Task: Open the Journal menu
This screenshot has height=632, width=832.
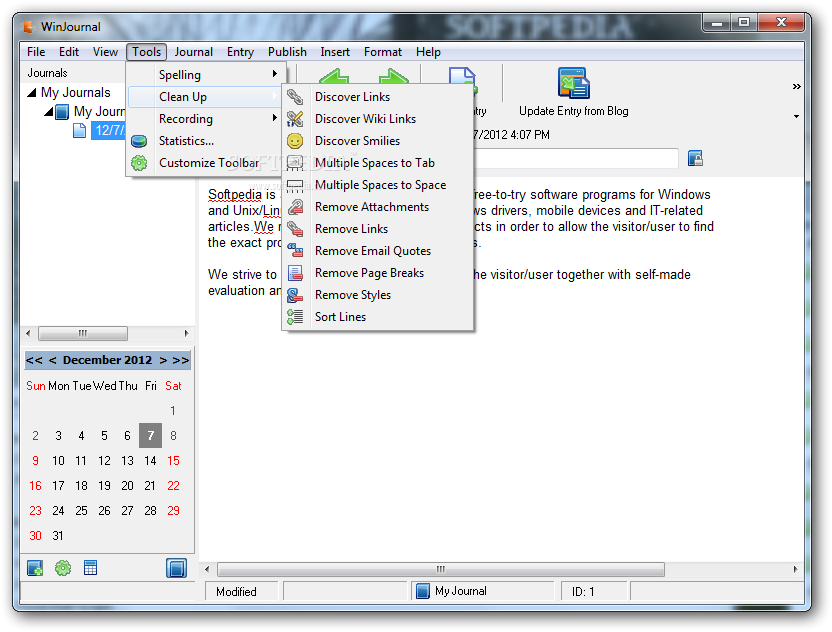Action: [x=194, y=52]
